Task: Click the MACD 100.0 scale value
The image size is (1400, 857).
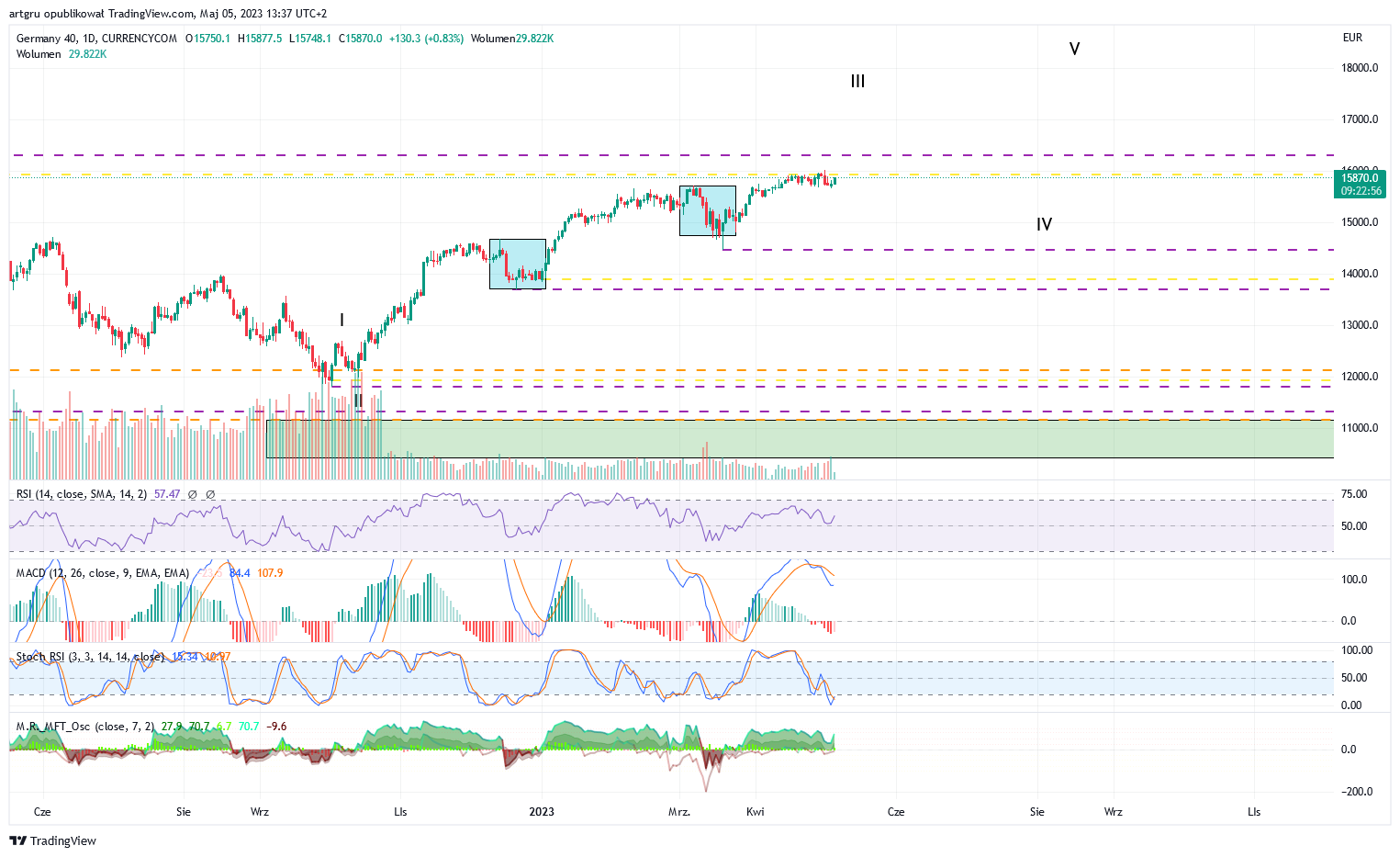Action: pos(1354,580)
